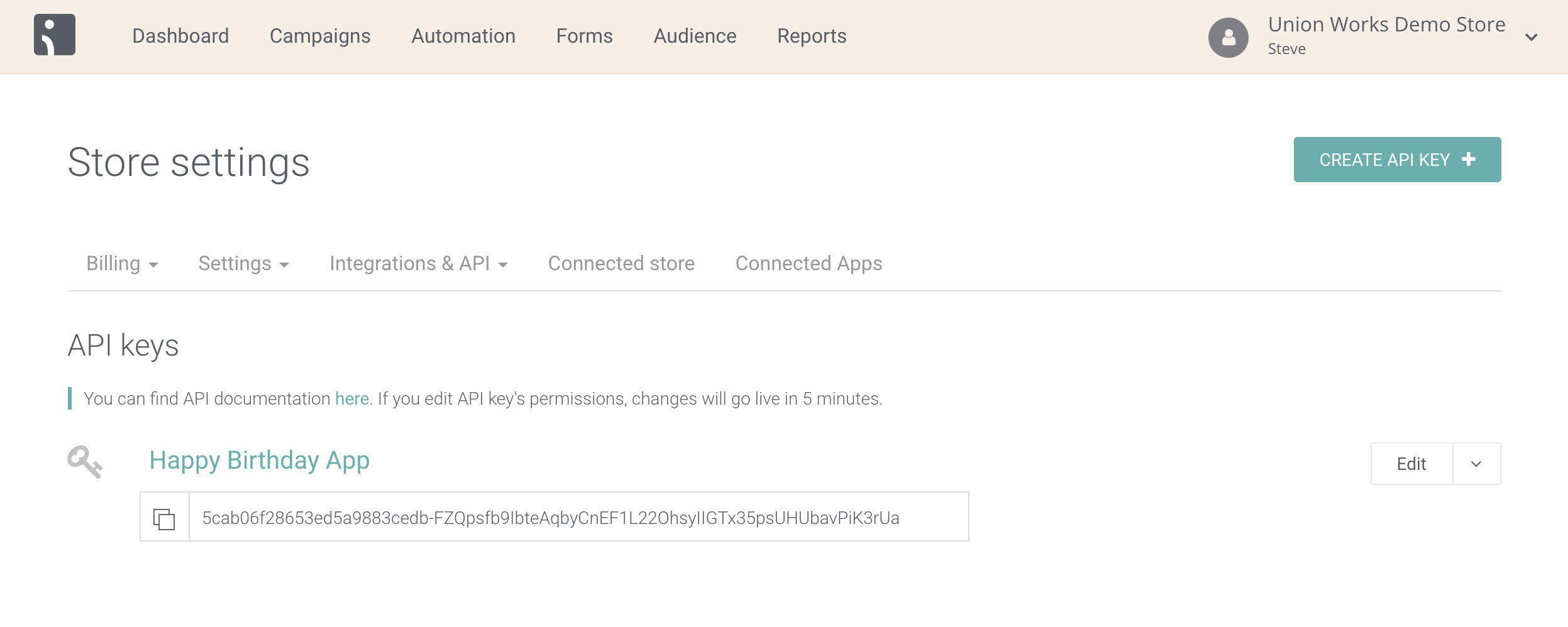View the Reports section
The height and width of the screenshot is (627, 1568).
click(812, 36)
